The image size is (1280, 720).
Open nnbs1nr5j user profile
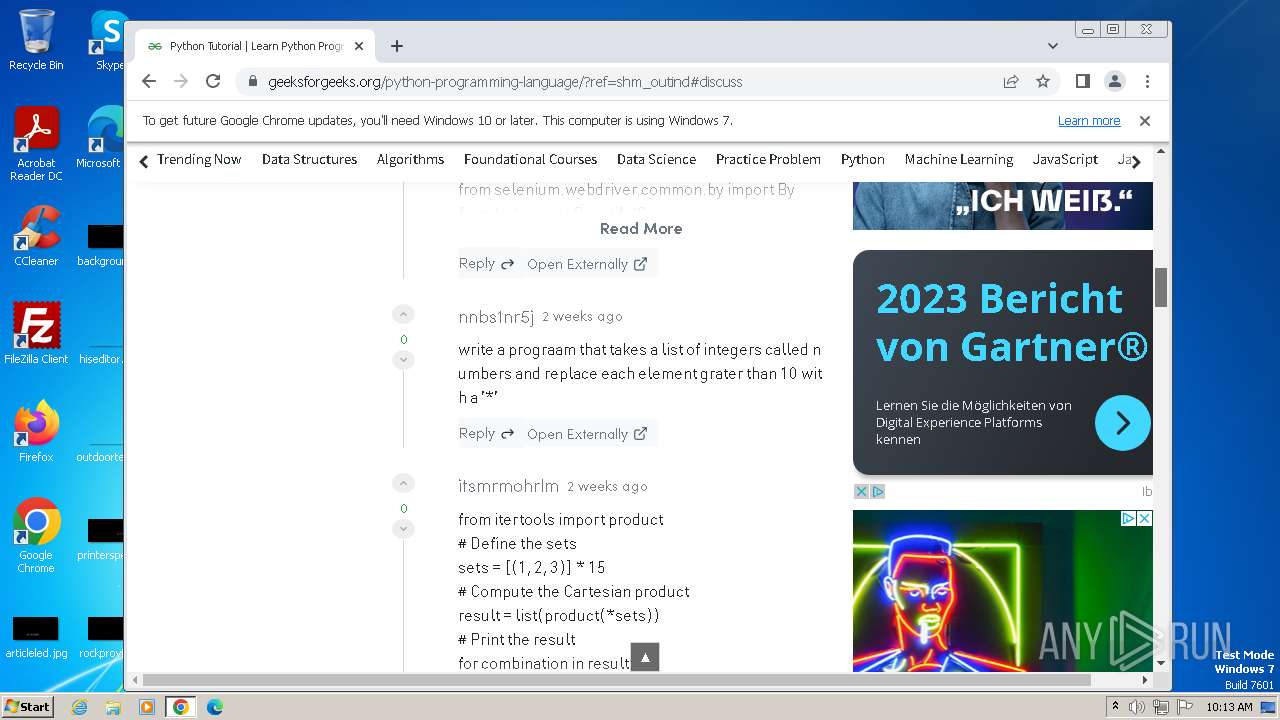pos(496,317)
